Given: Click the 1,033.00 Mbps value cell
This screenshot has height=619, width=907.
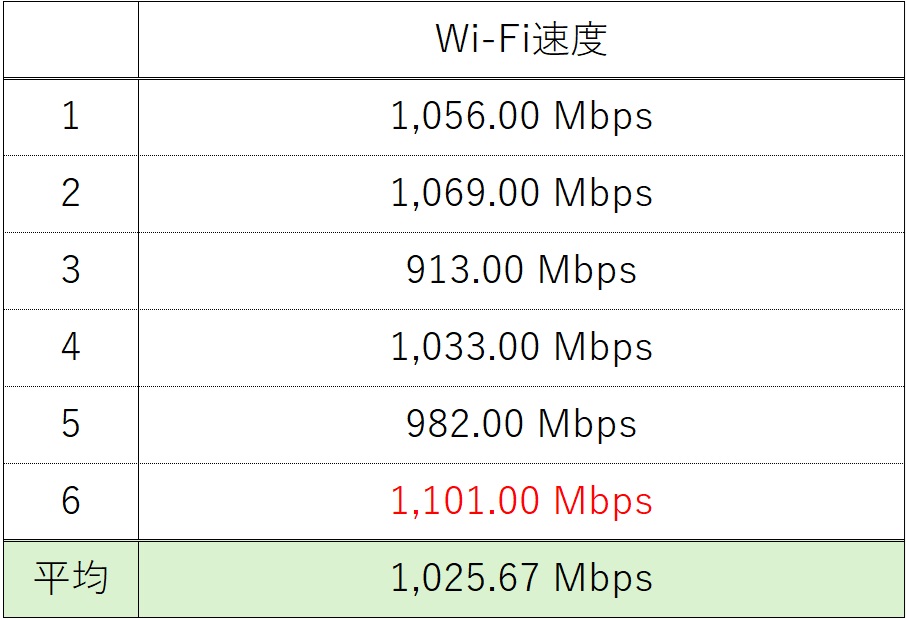Looking at the screenshot, I should click(x=521, y=348).
